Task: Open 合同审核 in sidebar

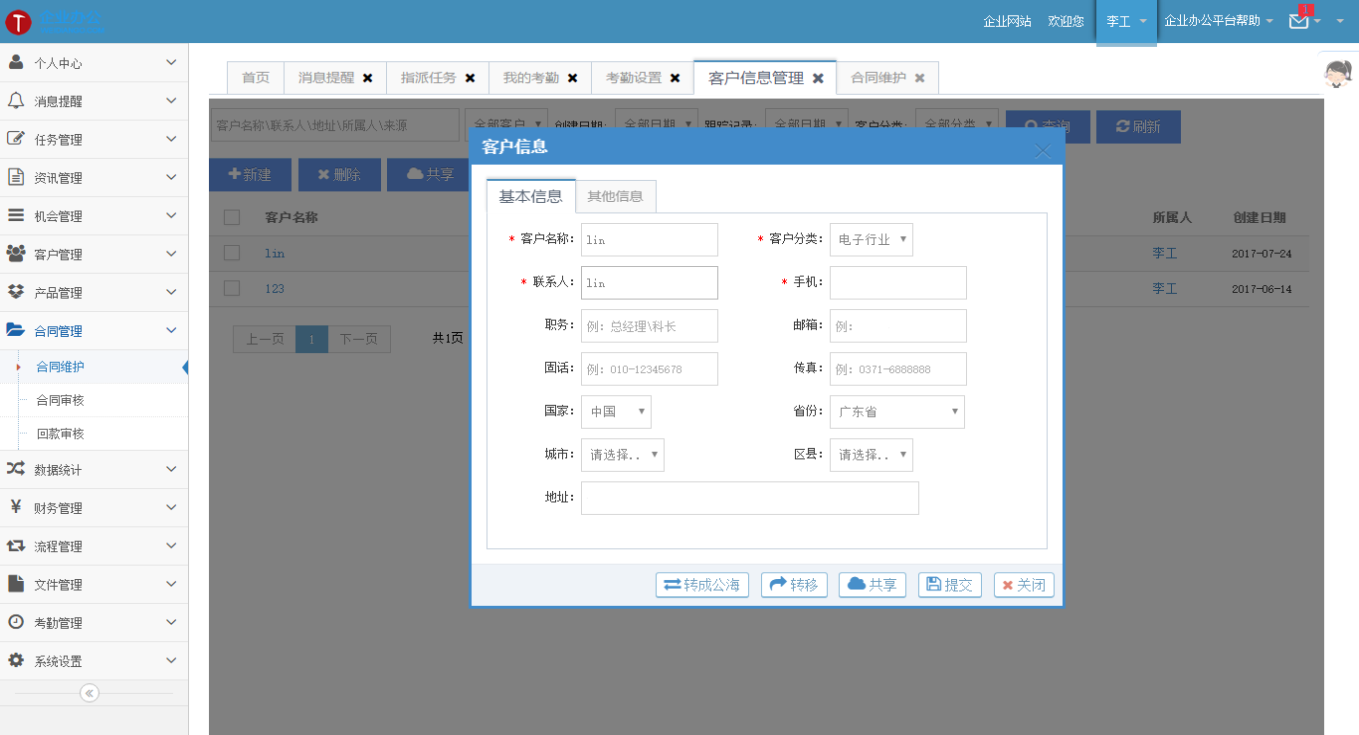Action: click(60, 400)
